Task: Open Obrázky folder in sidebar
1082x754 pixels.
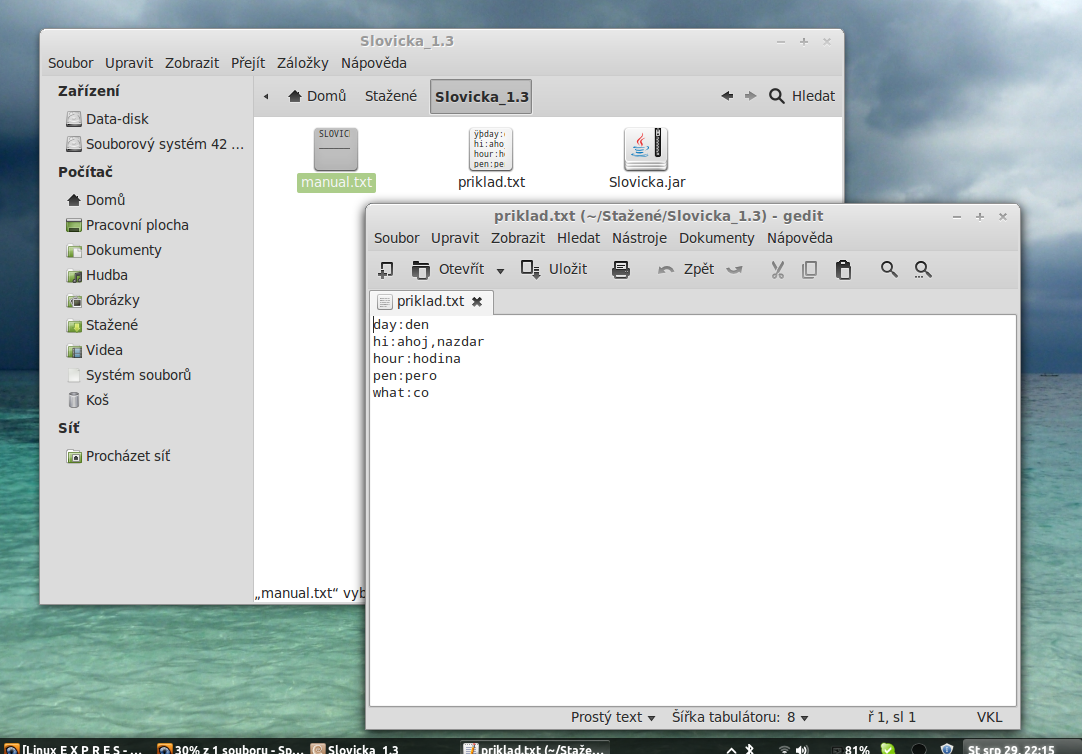Action: (112, 300)
